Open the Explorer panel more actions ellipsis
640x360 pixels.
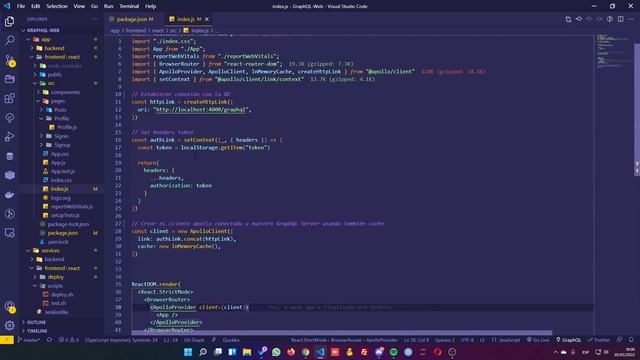click(95, 19)
